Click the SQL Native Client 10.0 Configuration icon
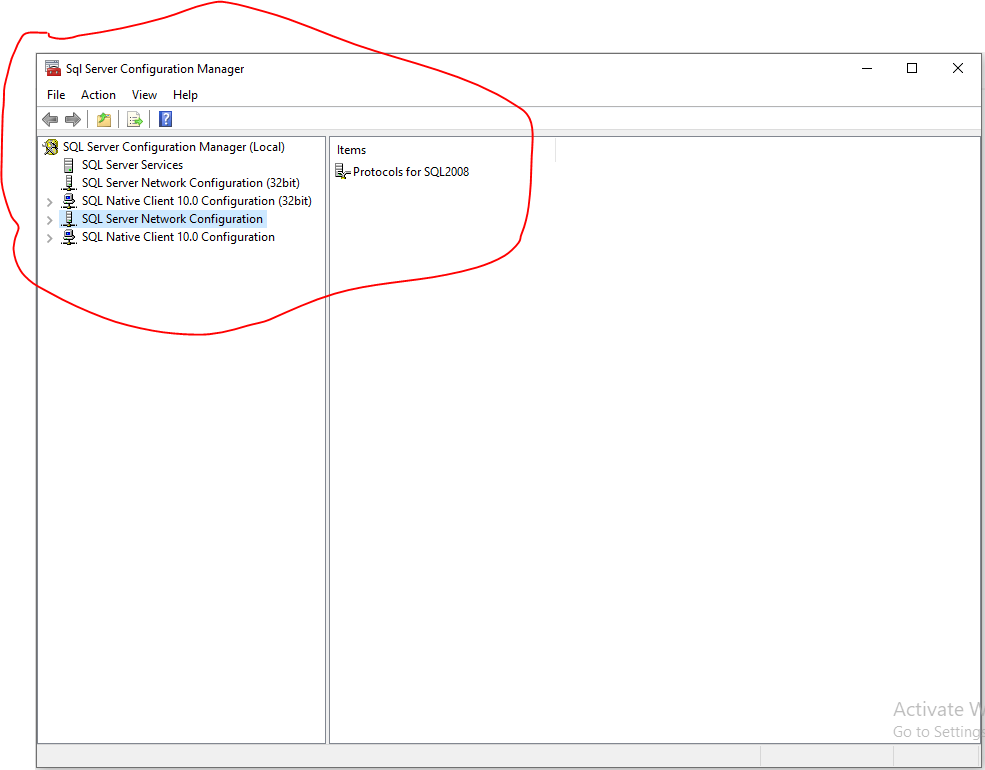 [x=69, y=237]
